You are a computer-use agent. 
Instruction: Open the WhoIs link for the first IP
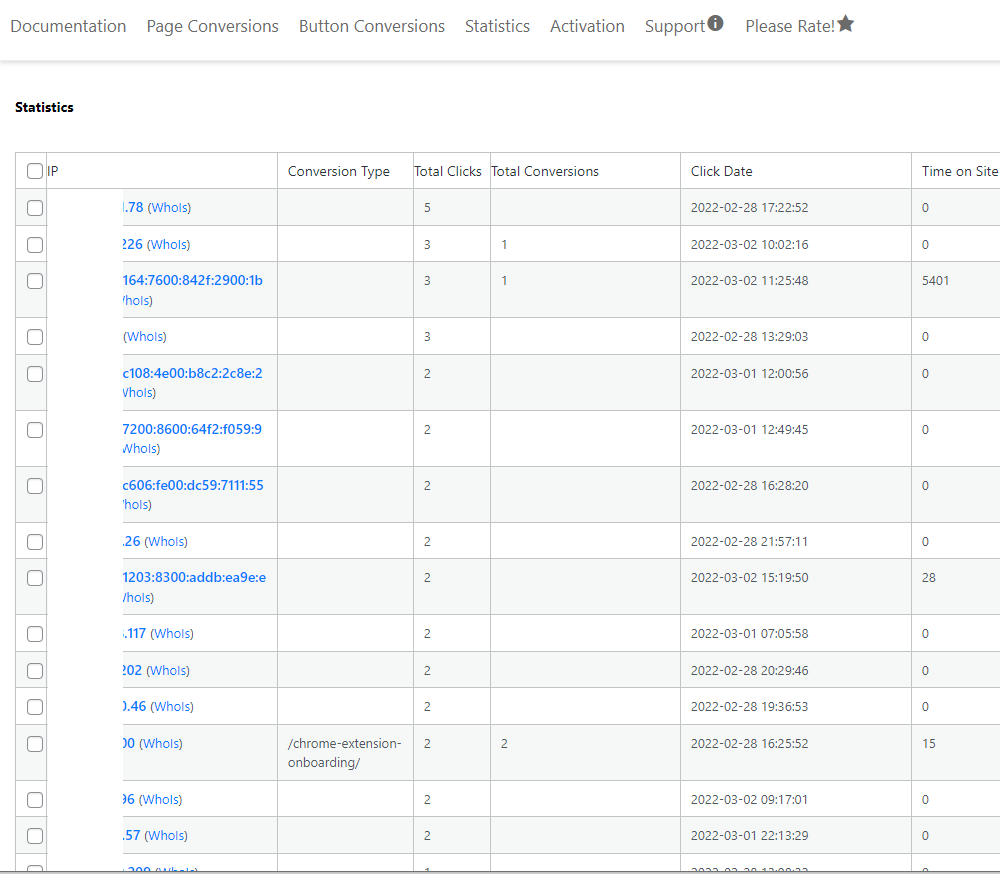tap(169, 207)
